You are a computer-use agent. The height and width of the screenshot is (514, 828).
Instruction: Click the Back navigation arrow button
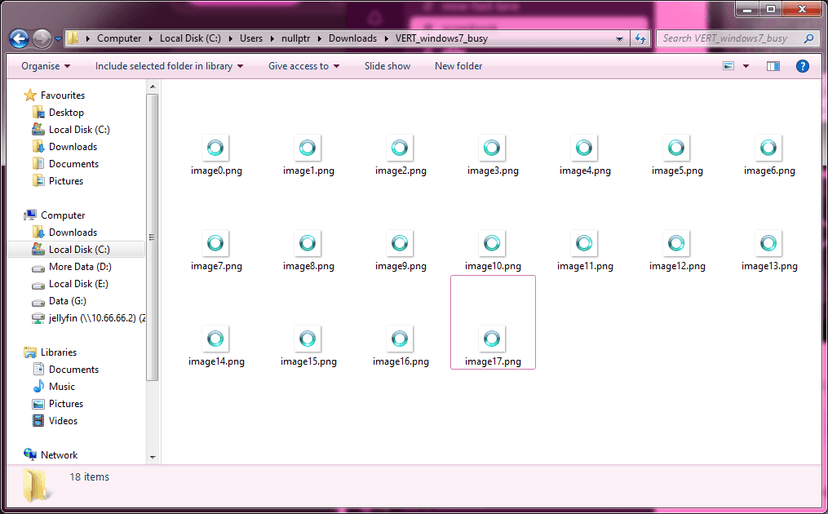pos(18,39)
